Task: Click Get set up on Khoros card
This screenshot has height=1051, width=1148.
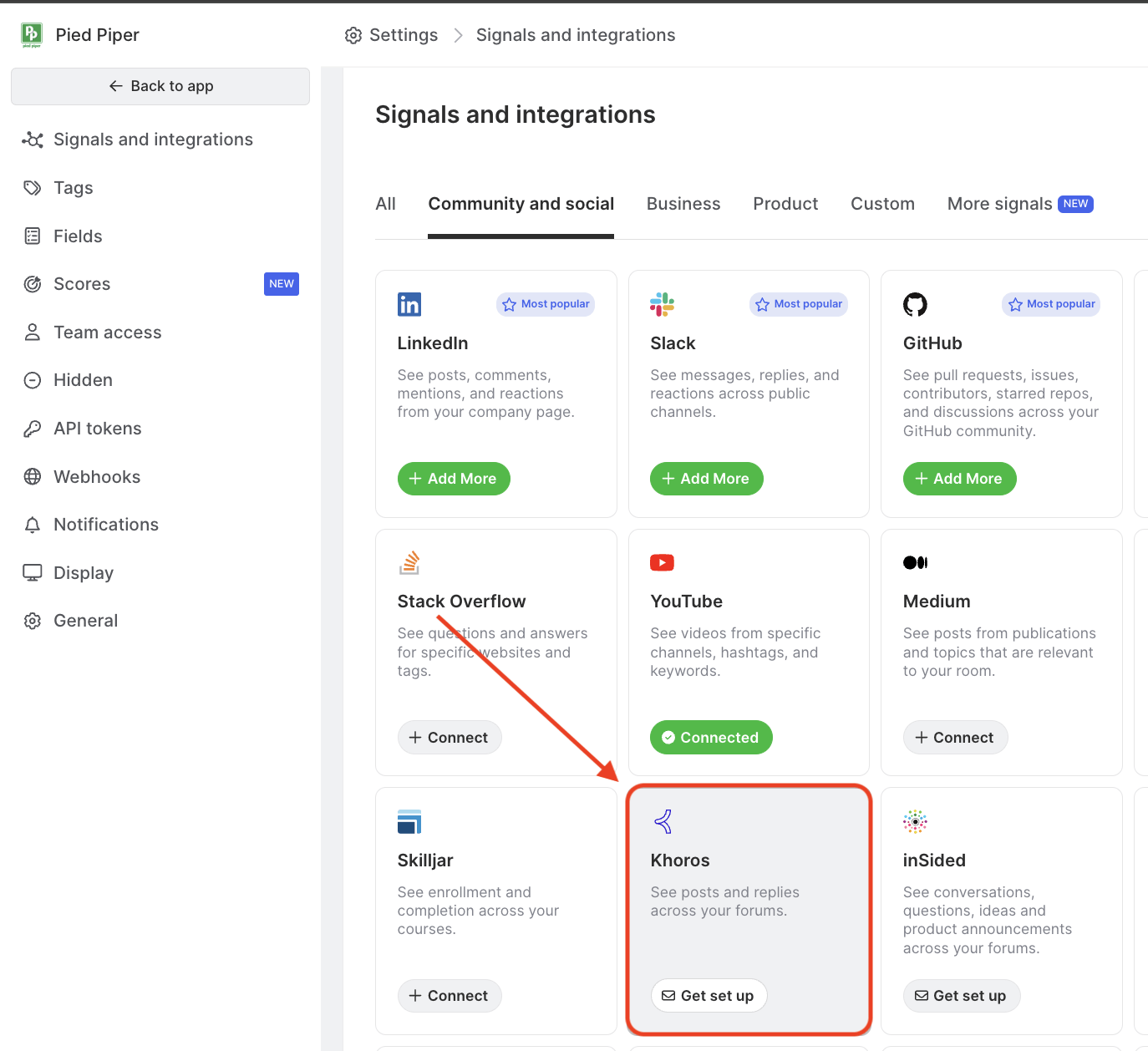Action: click(x=709, y=996)
